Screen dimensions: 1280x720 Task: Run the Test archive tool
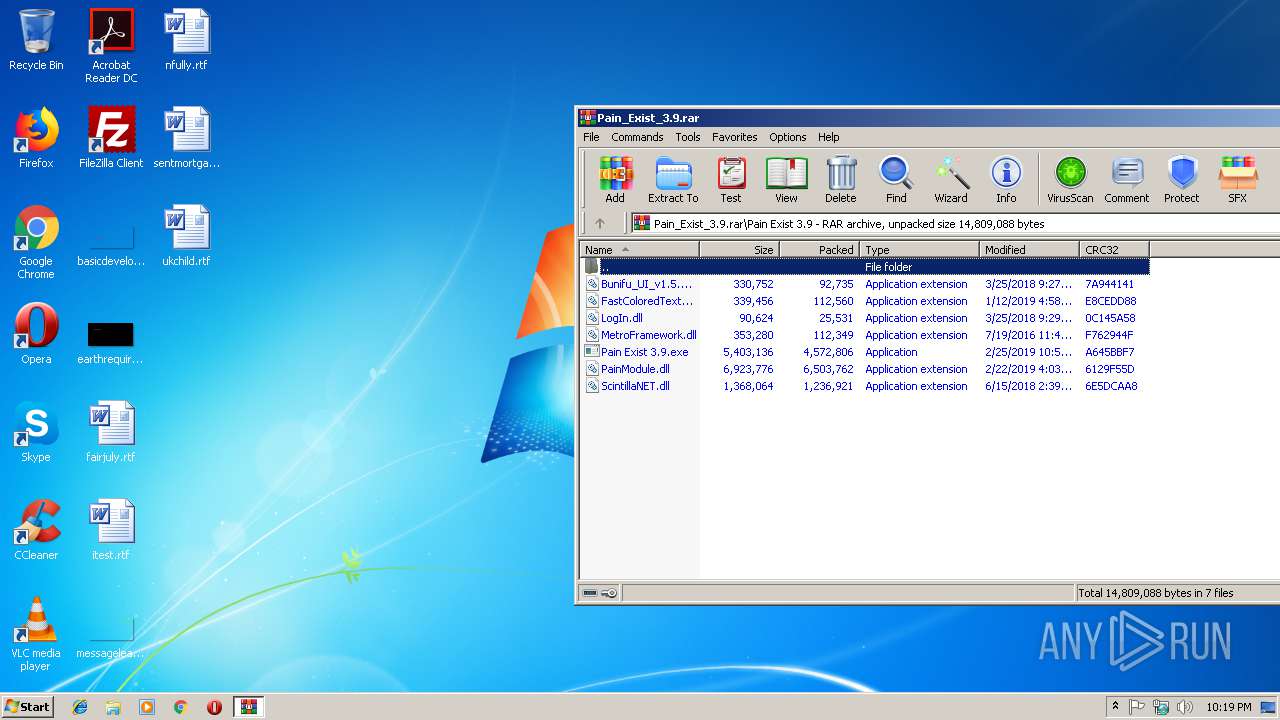[731, 180]
